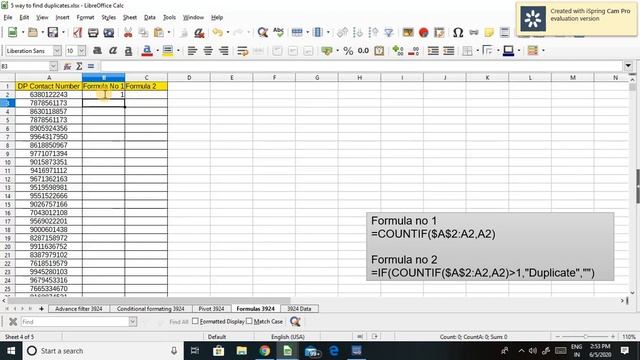Image resolution: width=640 pixels, height=360 pixels.
Task: Open the File menu
Action: click(x=8, y=17)
